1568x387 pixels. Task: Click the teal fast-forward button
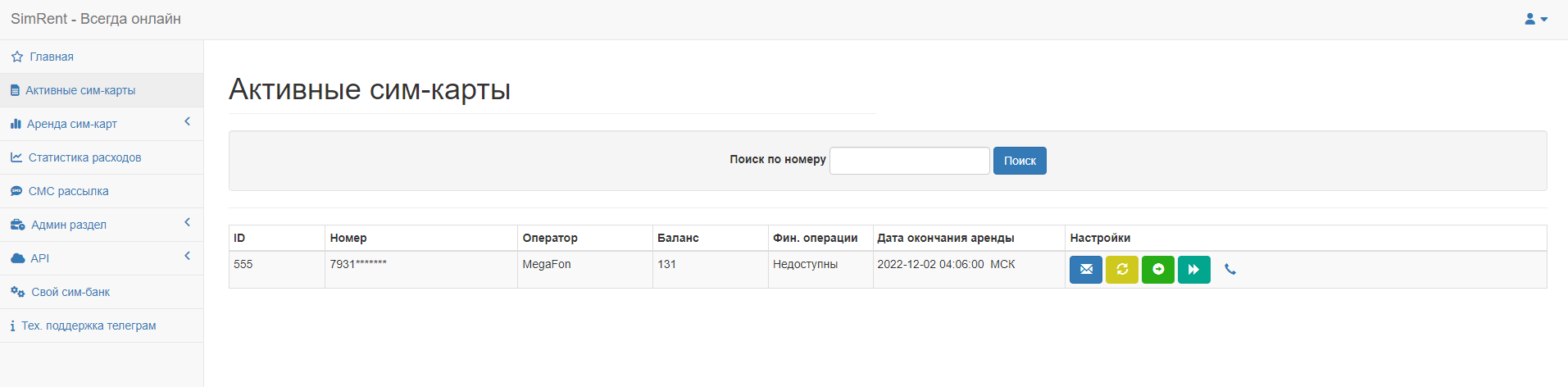click(x=1193, y=270)
